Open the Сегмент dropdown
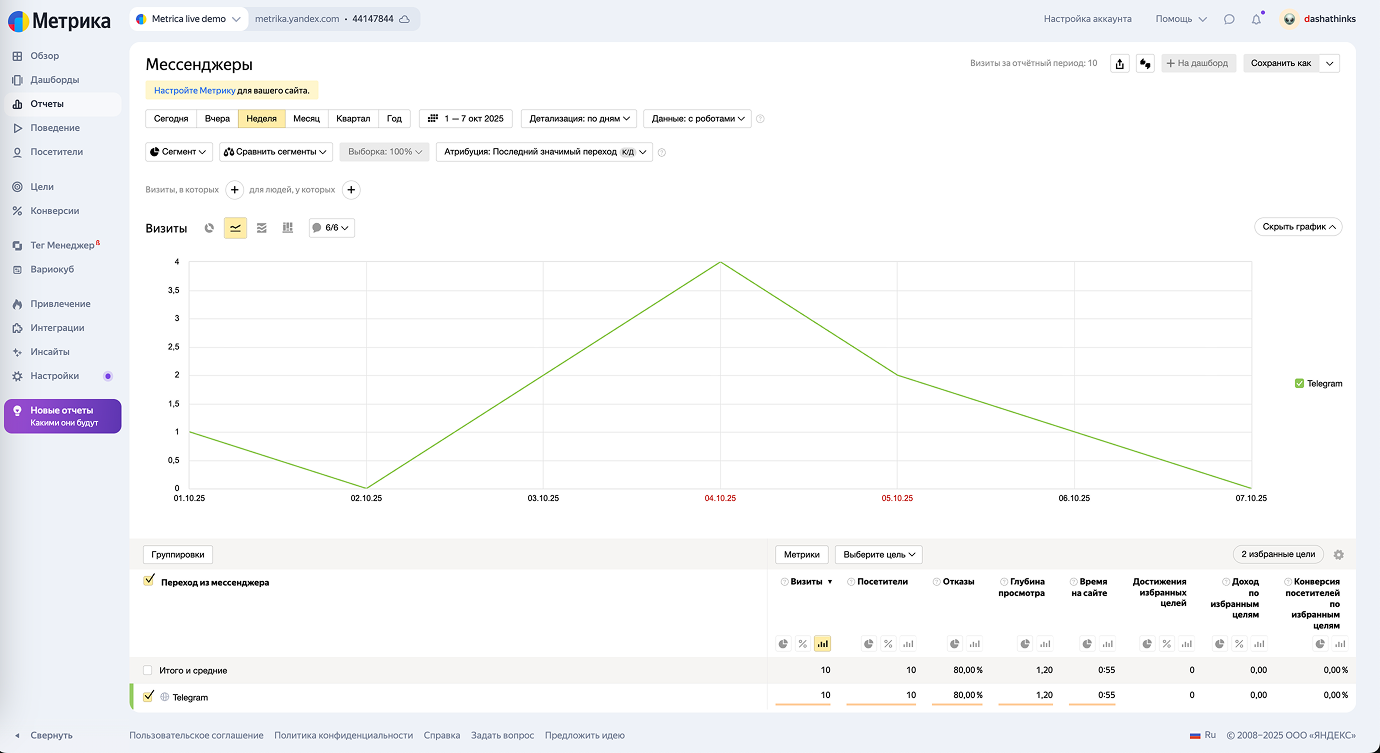1380x753 pixels. click(x=179, y=152)
